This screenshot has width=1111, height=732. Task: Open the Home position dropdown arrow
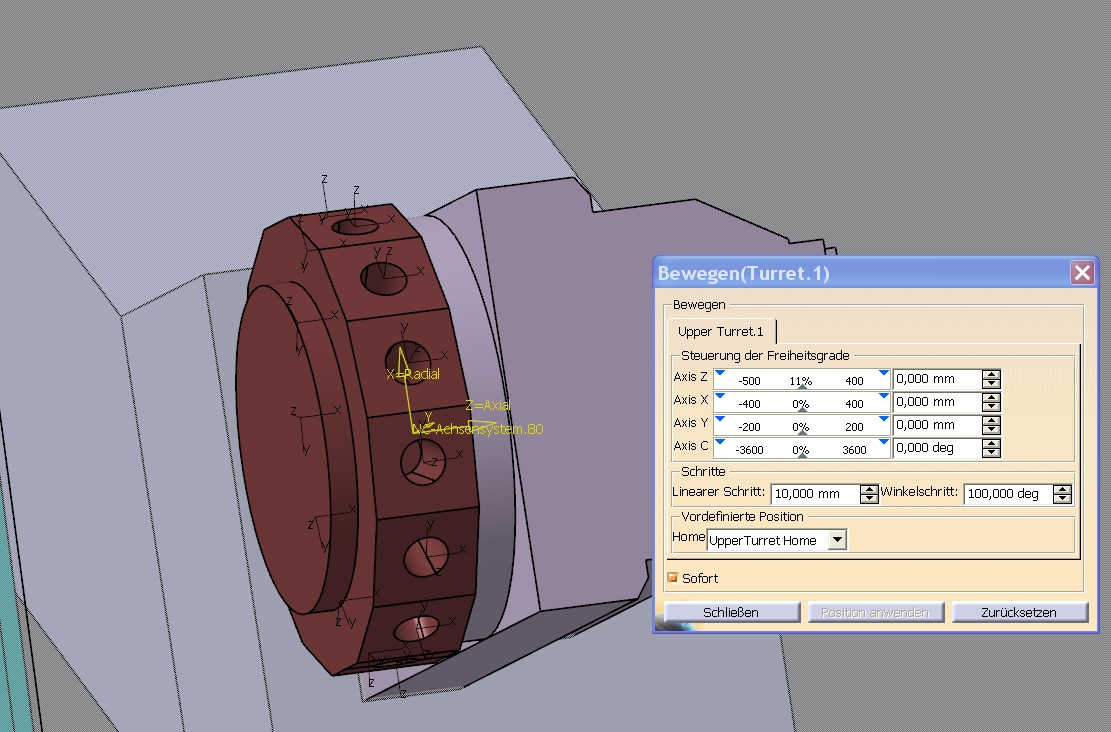click(x=837, y=540)
